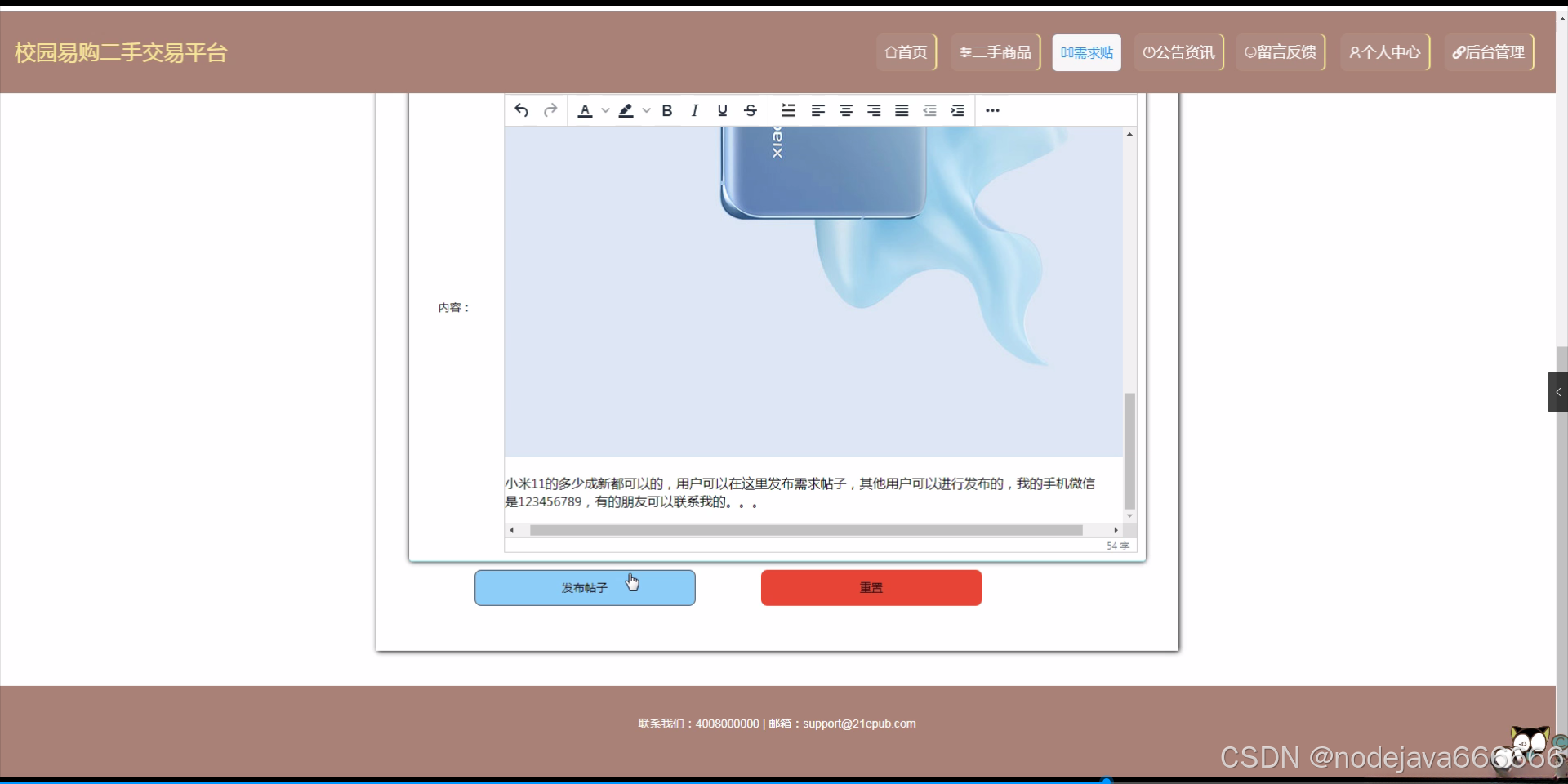Click the 发布帖子 publish button
The image size is (1568, 784).
coord(585,588)
